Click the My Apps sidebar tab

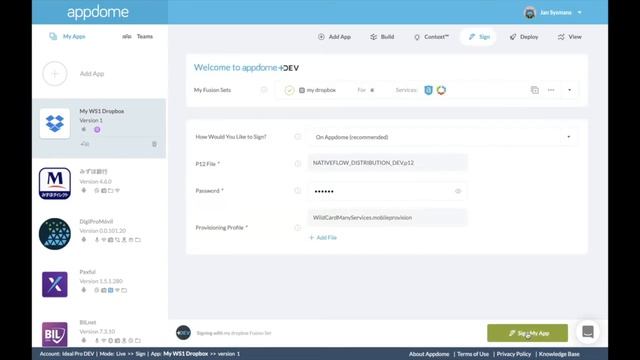67,36
